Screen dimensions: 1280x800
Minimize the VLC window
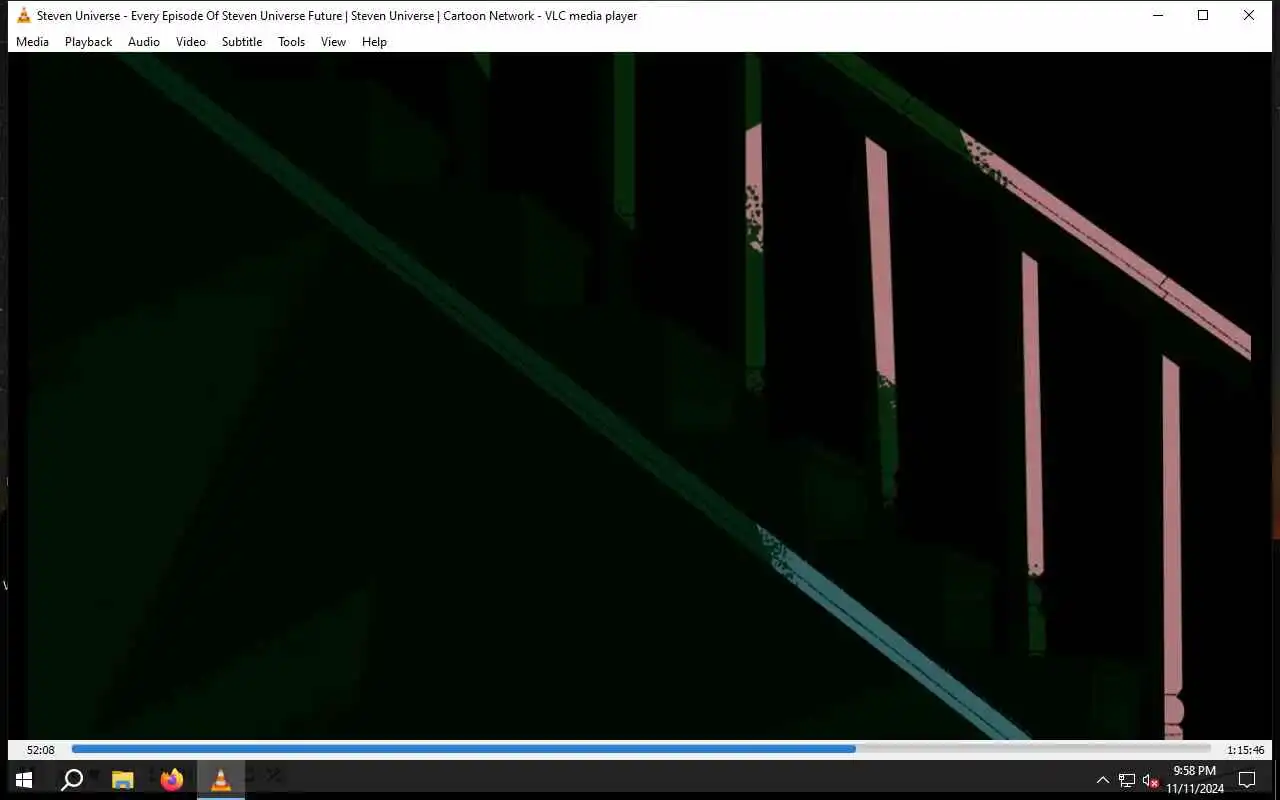pyautogui.click(x=1158, y=15)
